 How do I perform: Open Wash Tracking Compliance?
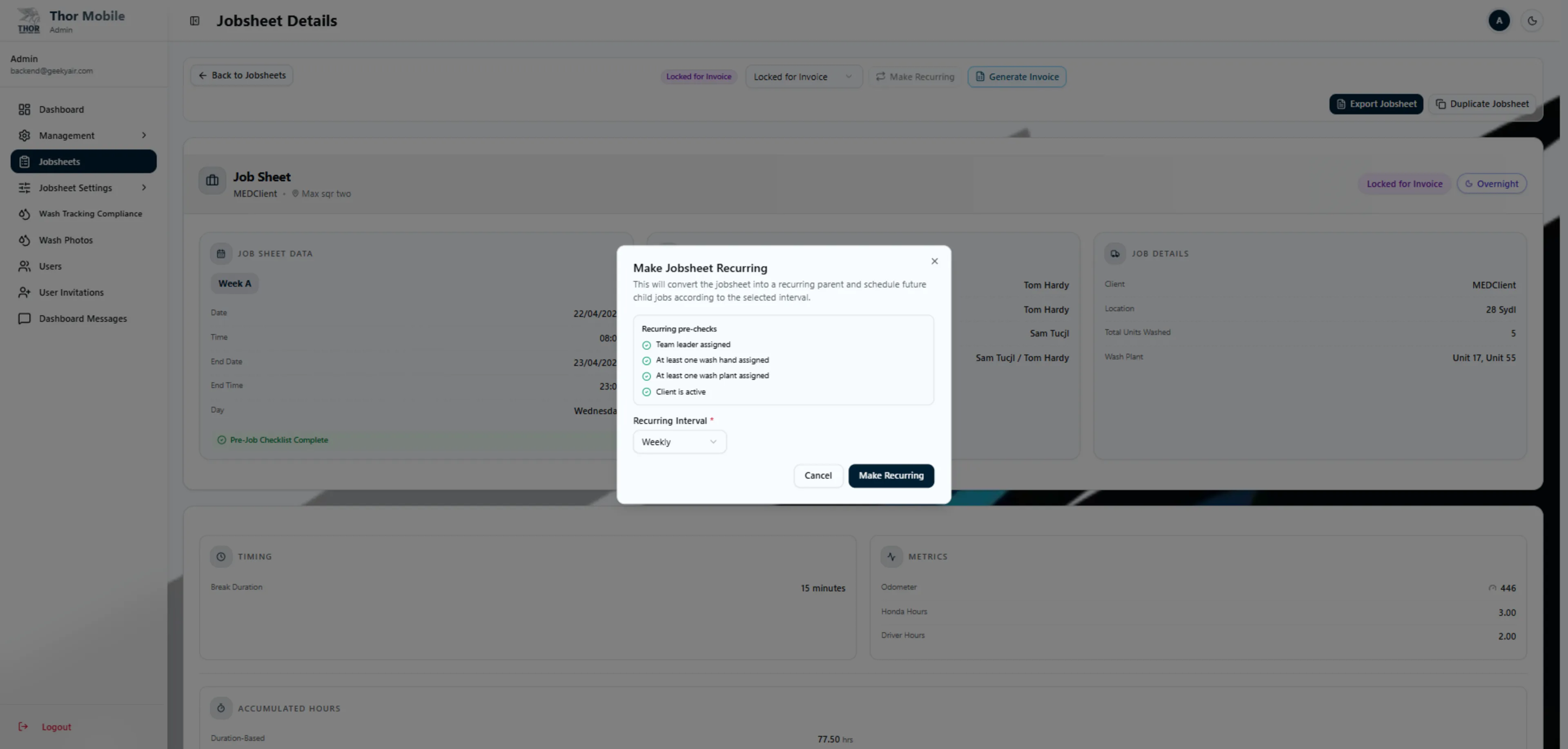pos(83,214)
